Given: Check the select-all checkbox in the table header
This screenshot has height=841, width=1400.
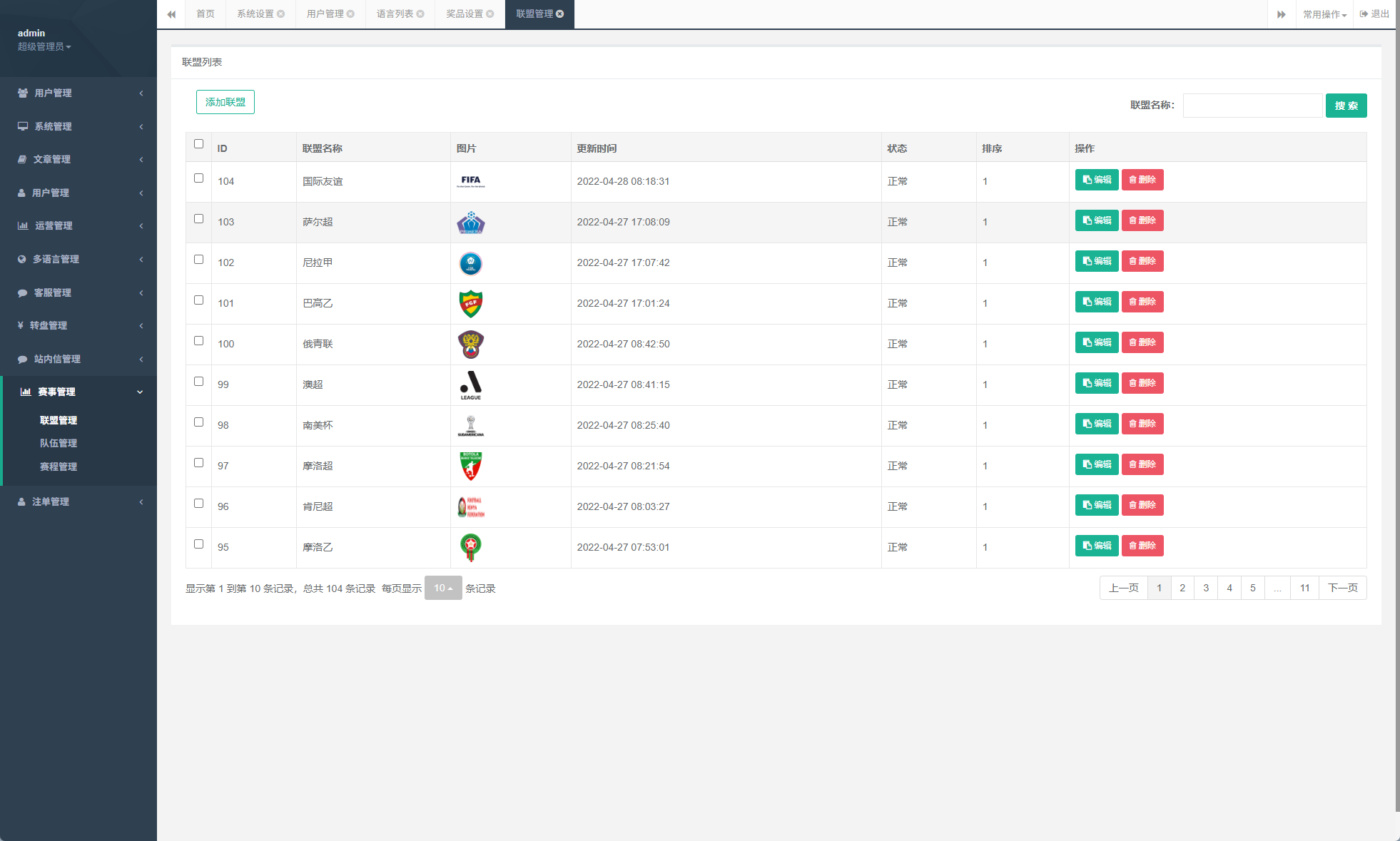Looking at the screenshot, I should click(198, 144).
